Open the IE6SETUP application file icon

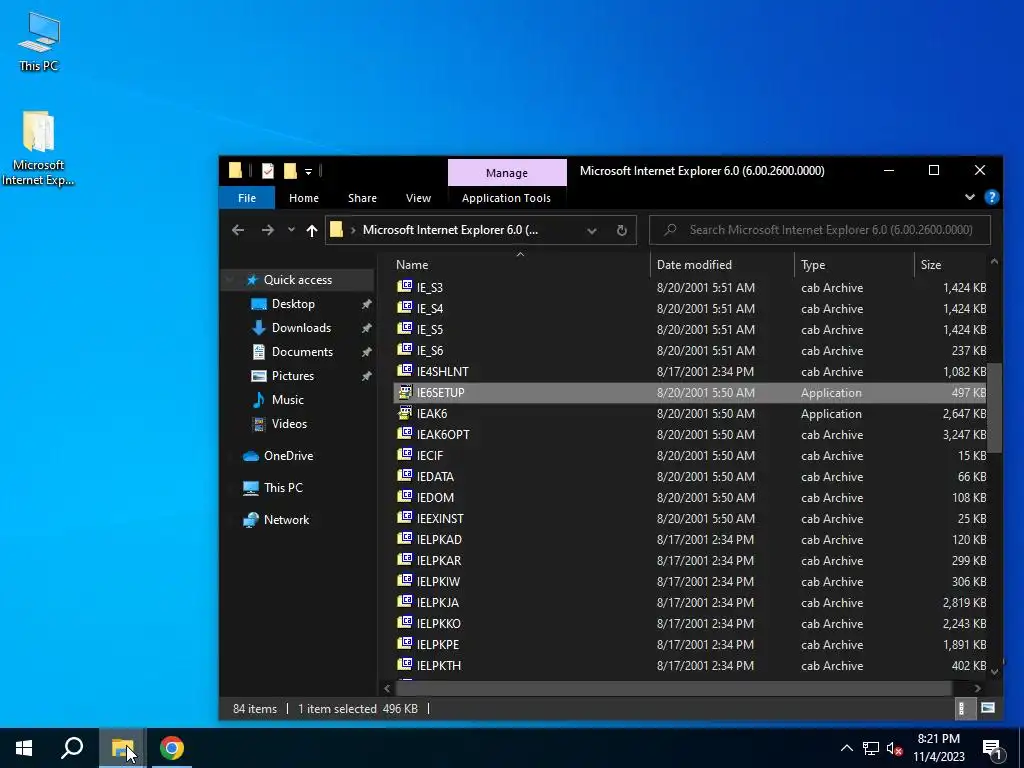pos(406,392)
